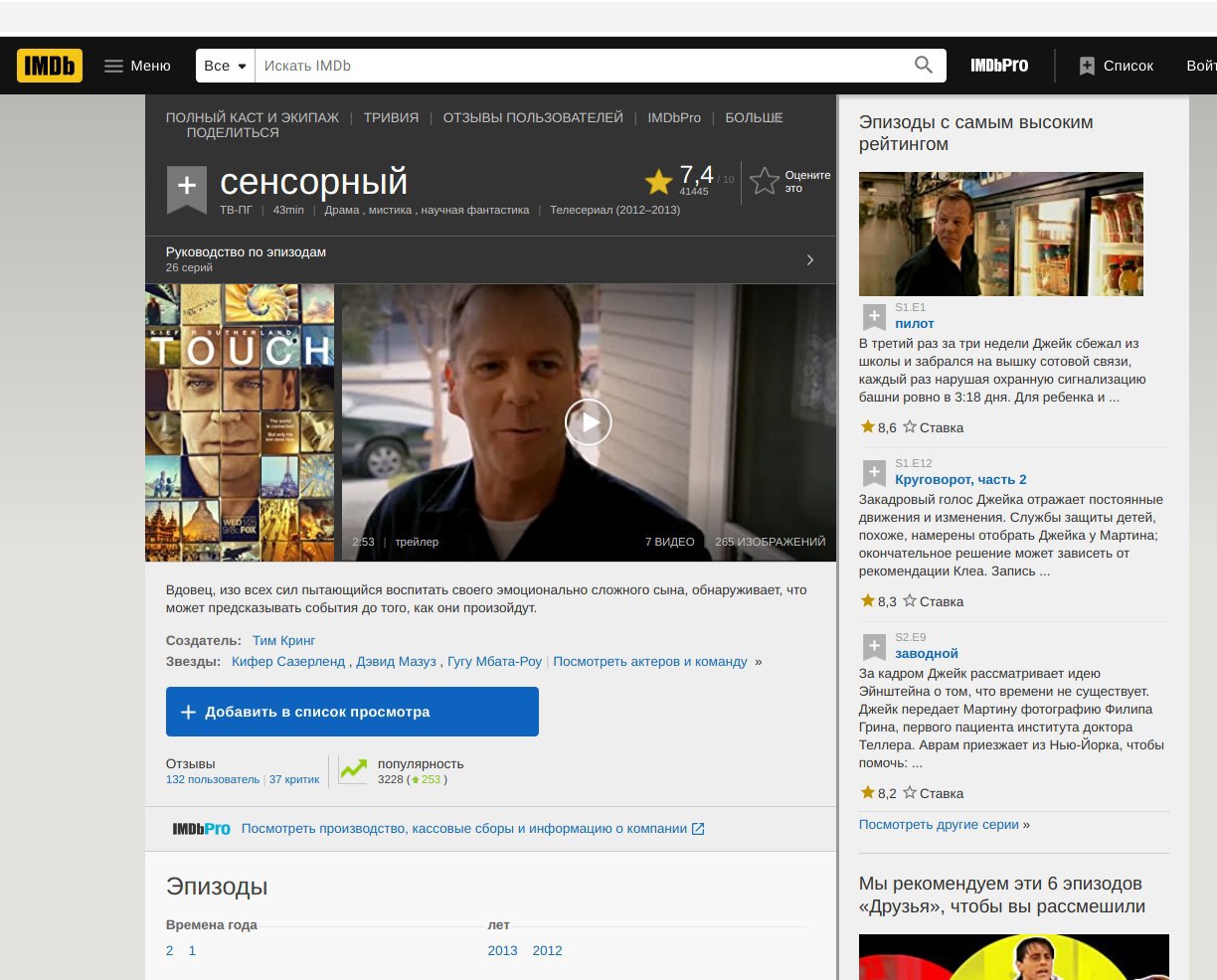This screenshot has width=1217, height=980.
Task: Open 265 ИЗОБРАЖЕНИЙ gallery
Action: pos(771,542)
